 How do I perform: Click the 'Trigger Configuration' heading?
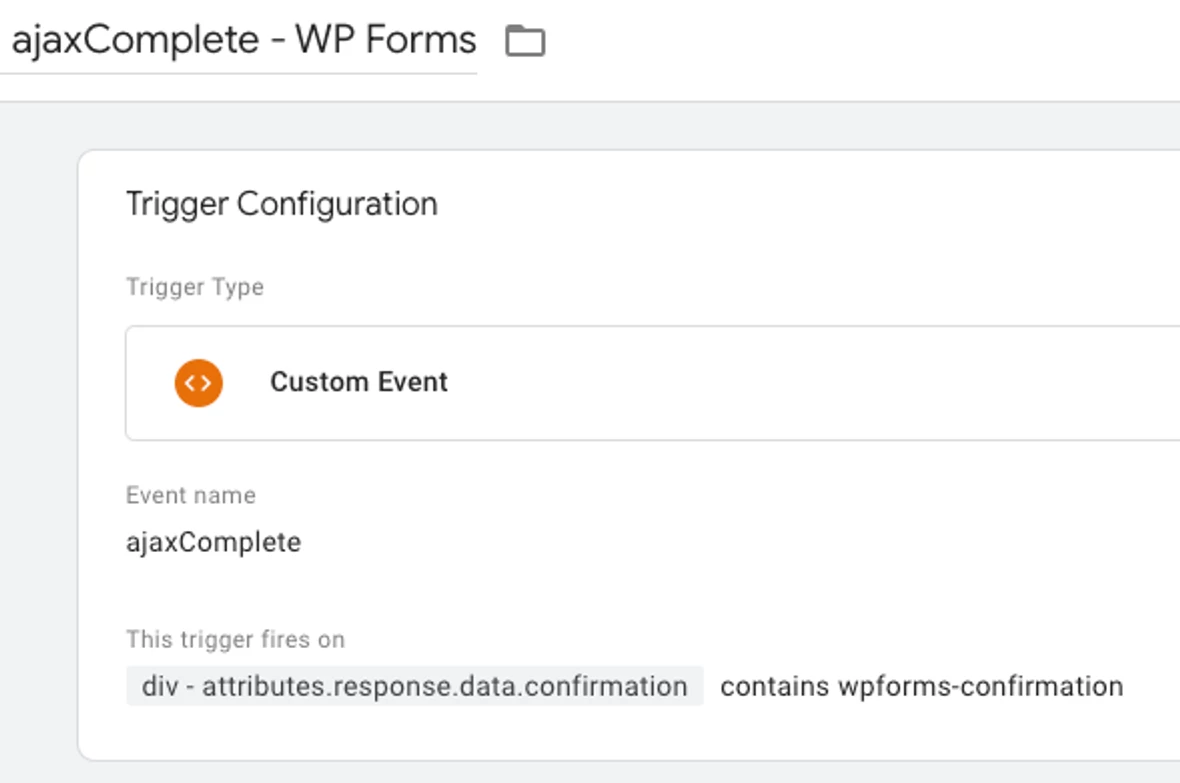click(x=281, y=204)
